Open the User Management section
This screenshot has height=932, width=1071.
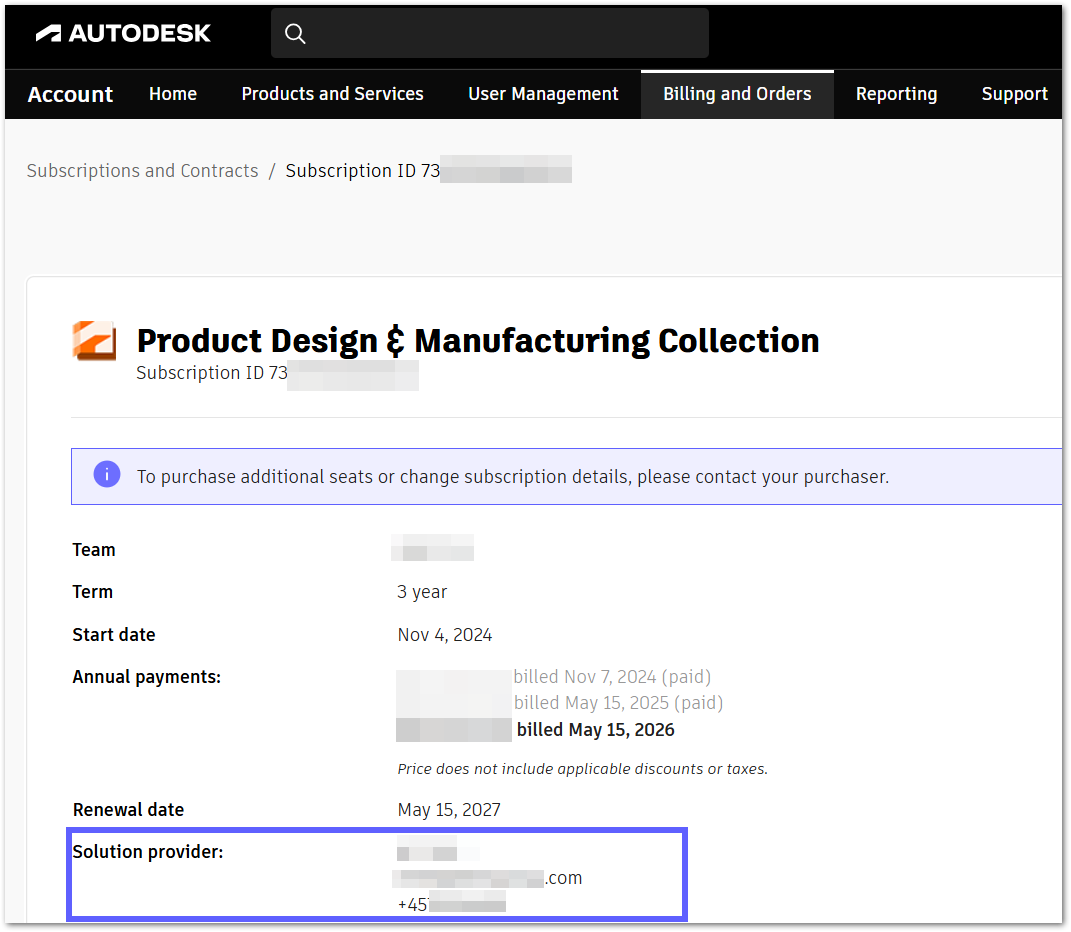pos(543,93)
